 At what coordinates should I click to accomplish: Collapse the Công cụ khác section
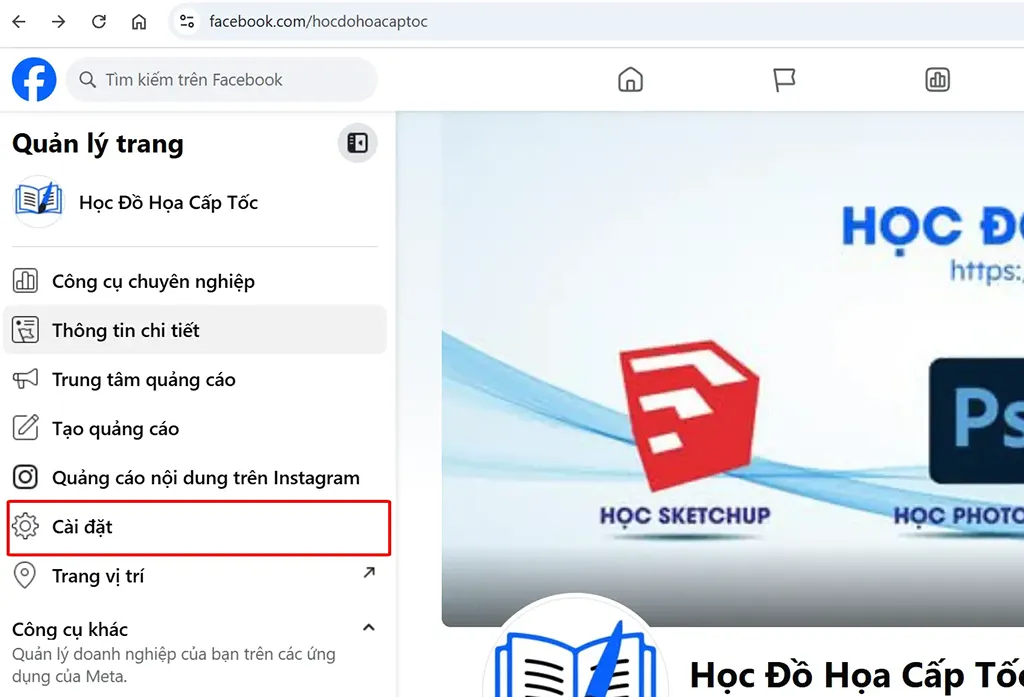368,628
